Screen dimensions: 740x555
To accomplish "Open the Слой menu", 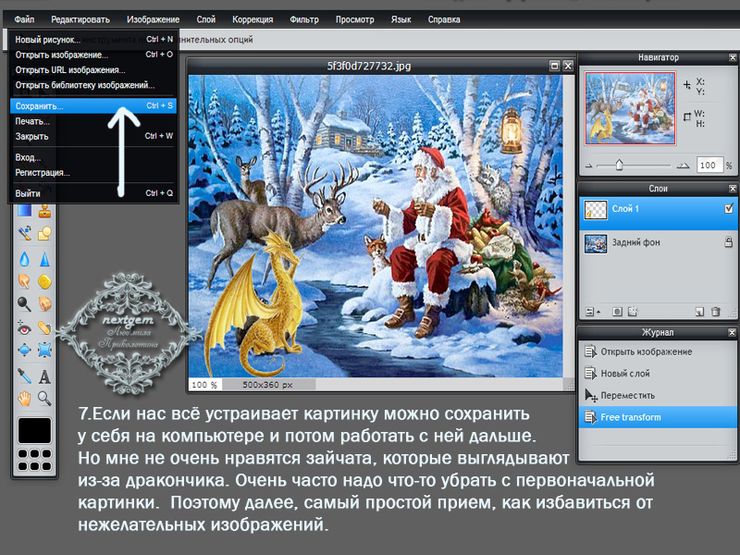I will pos(206,19).
